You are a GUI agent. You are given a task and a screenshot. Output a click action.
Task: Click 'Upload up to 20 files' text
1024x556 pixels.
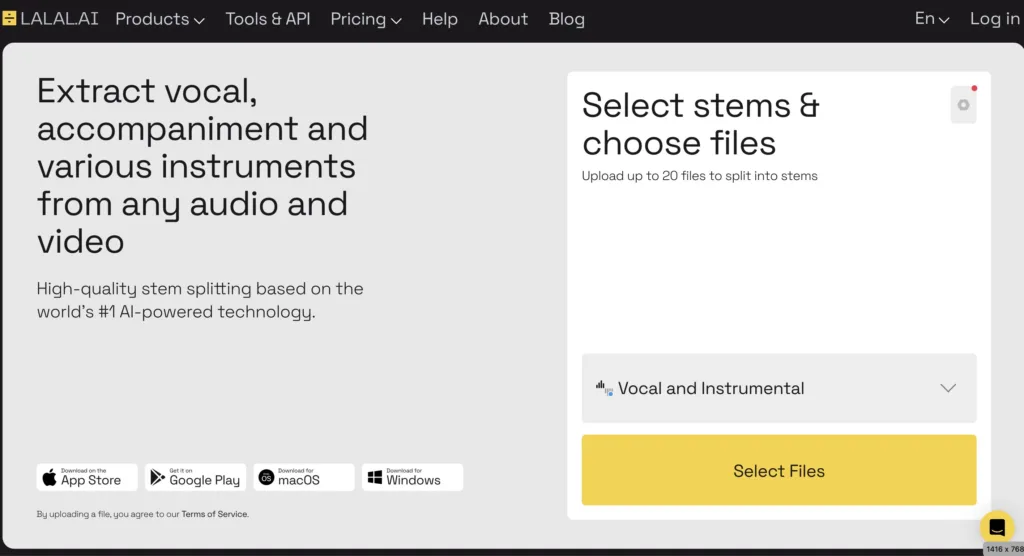699,176
